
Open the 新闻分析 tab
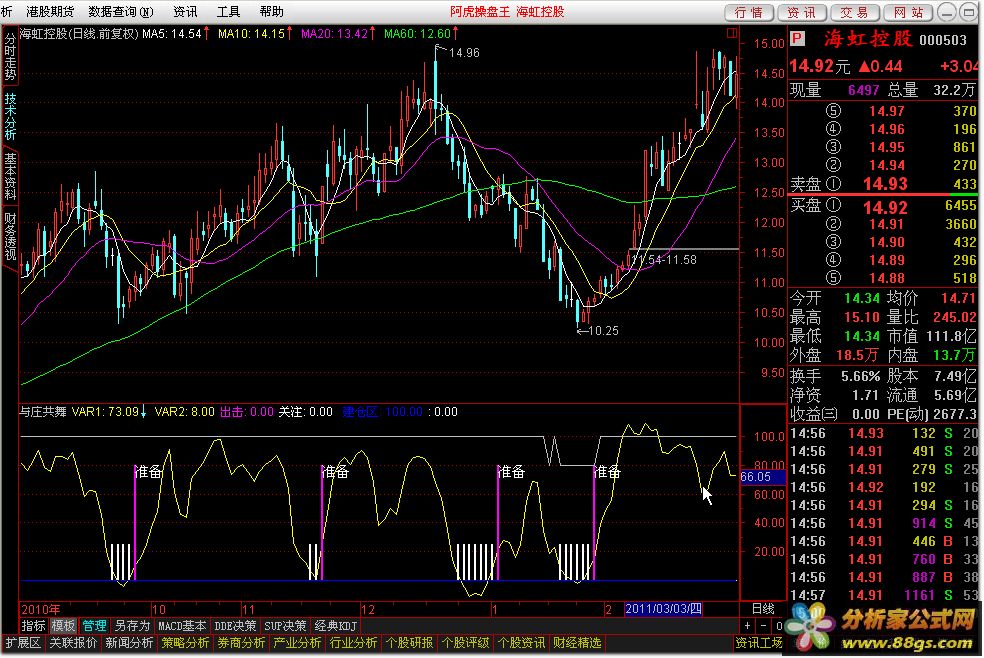[x=129, y=642]
